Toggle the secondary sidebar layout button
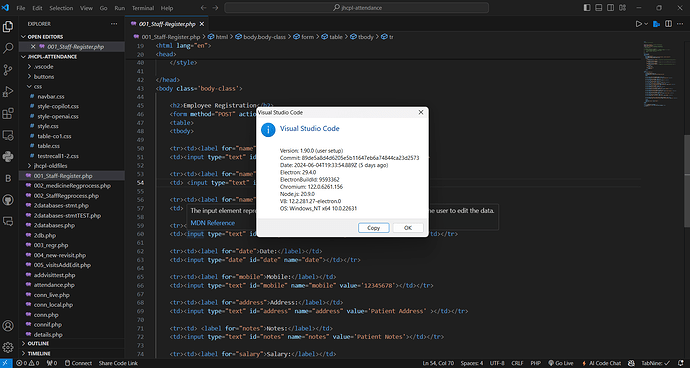 611,8
